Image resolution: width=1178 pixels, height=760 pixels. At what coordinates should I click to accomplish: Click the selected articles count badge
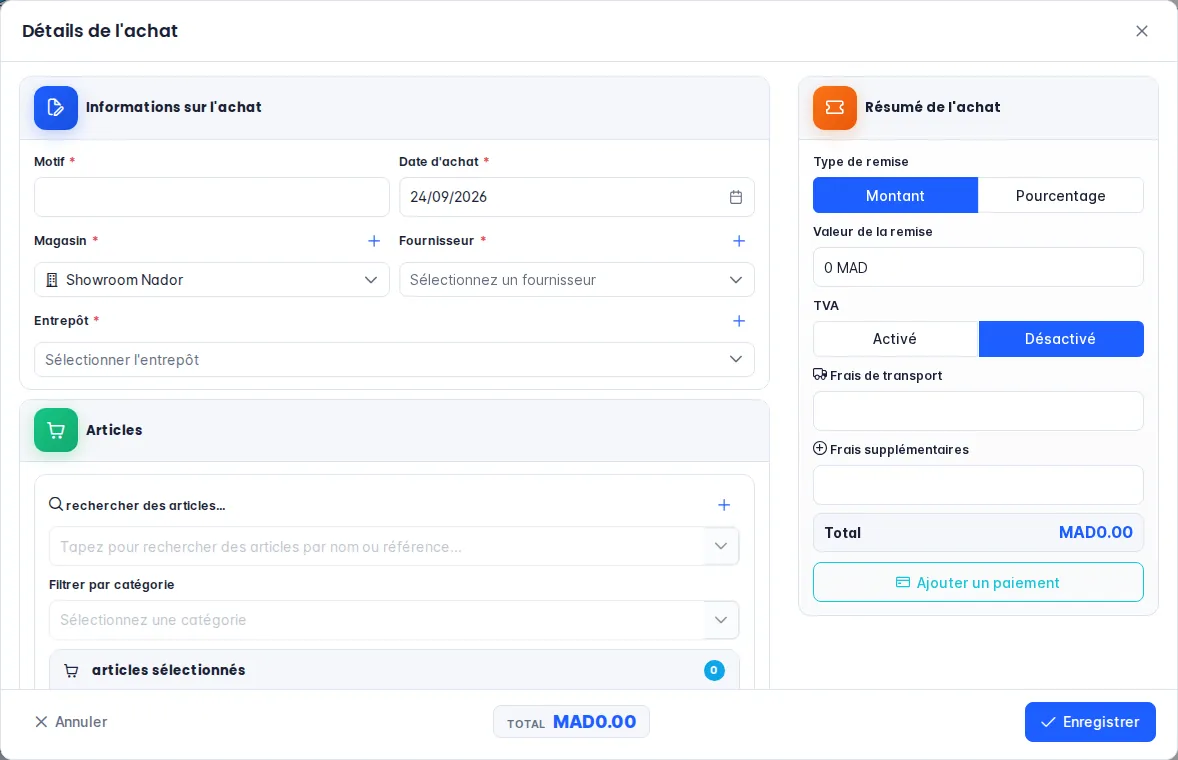click(x=714, y=670)
